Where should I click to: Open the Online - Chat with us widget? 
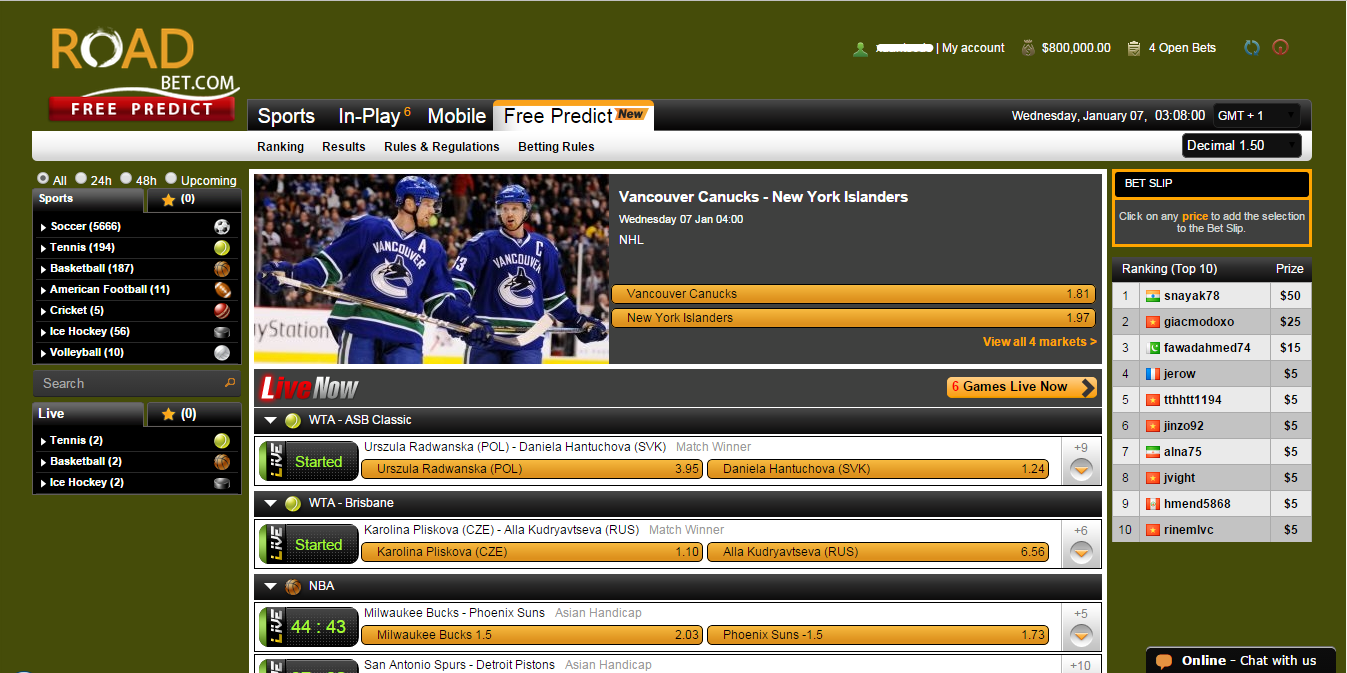point(1240,660)
